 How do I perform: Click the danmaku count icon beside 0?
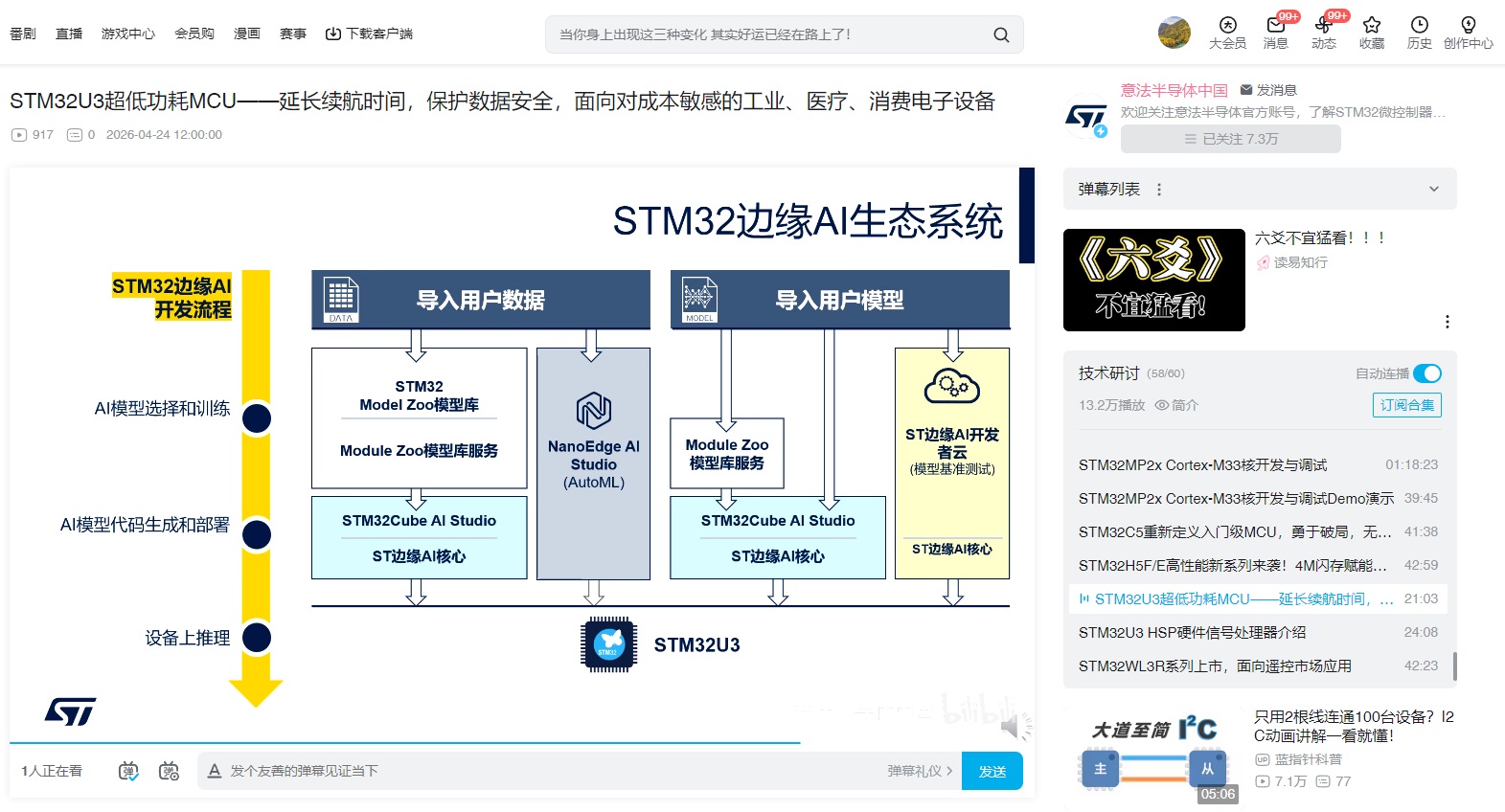(x=75, y=135)
